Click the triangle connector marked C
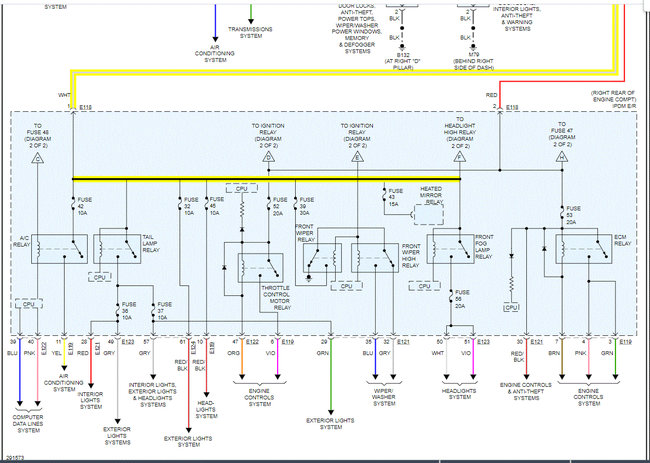The height and width of the screenshot is (463, 650). pos(37,158)
